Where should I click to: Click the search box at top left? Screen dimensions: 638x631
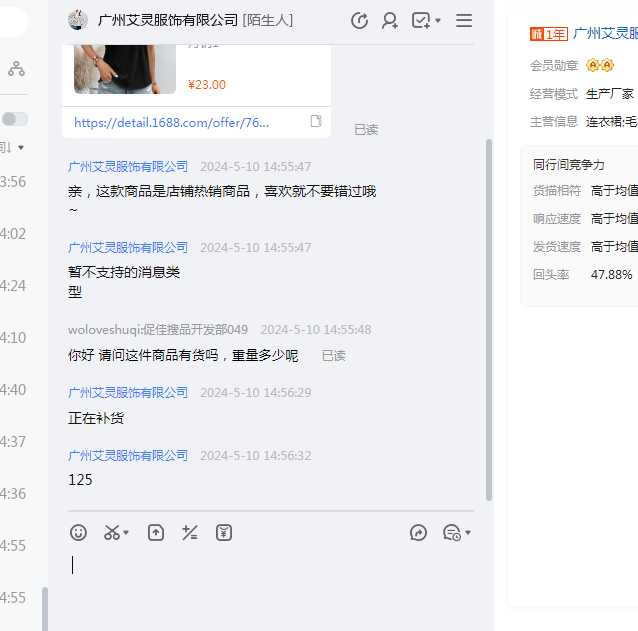[14, 22]
